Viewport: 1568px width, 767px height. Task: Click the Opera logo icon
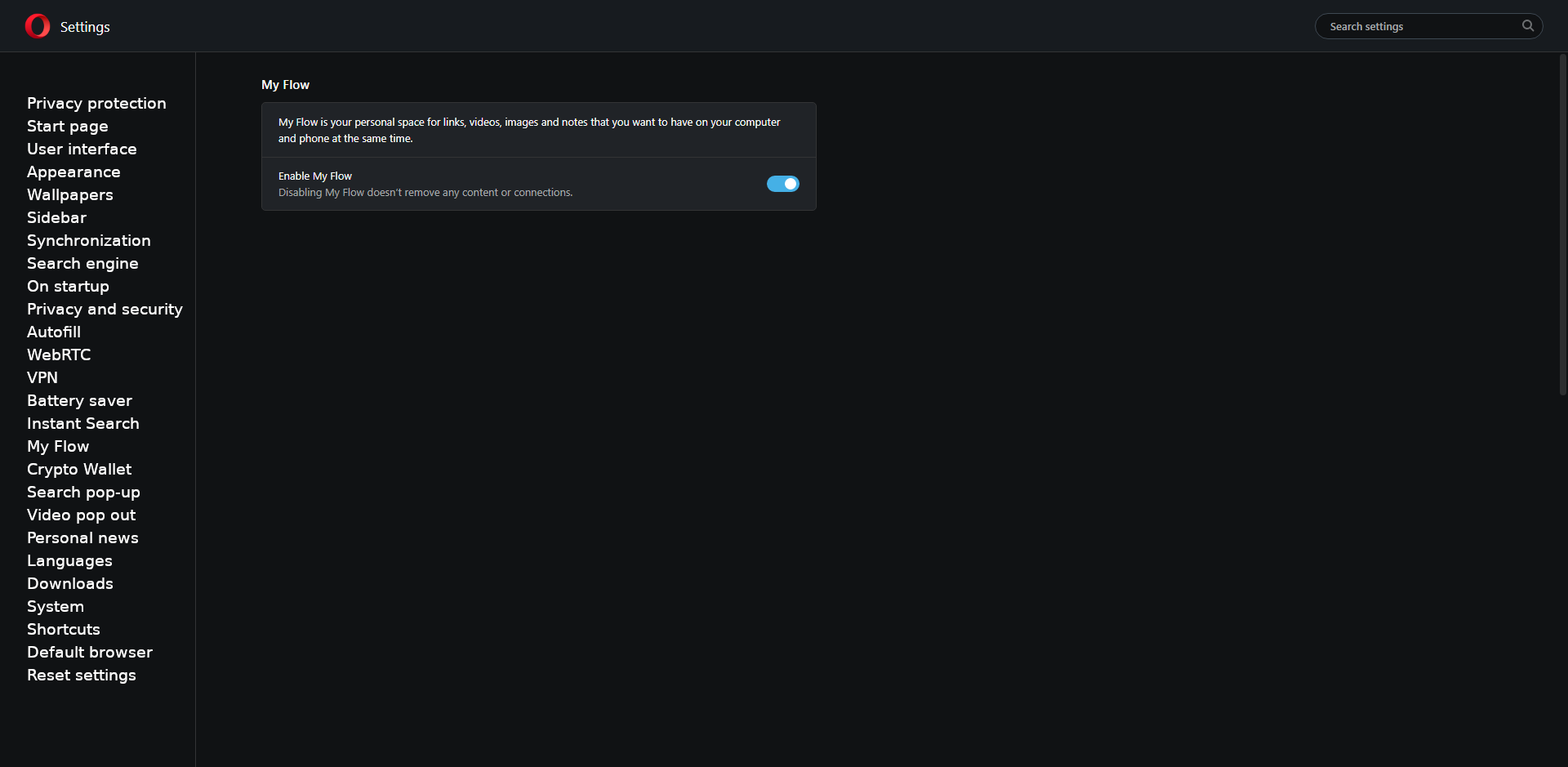click(38, 26)
